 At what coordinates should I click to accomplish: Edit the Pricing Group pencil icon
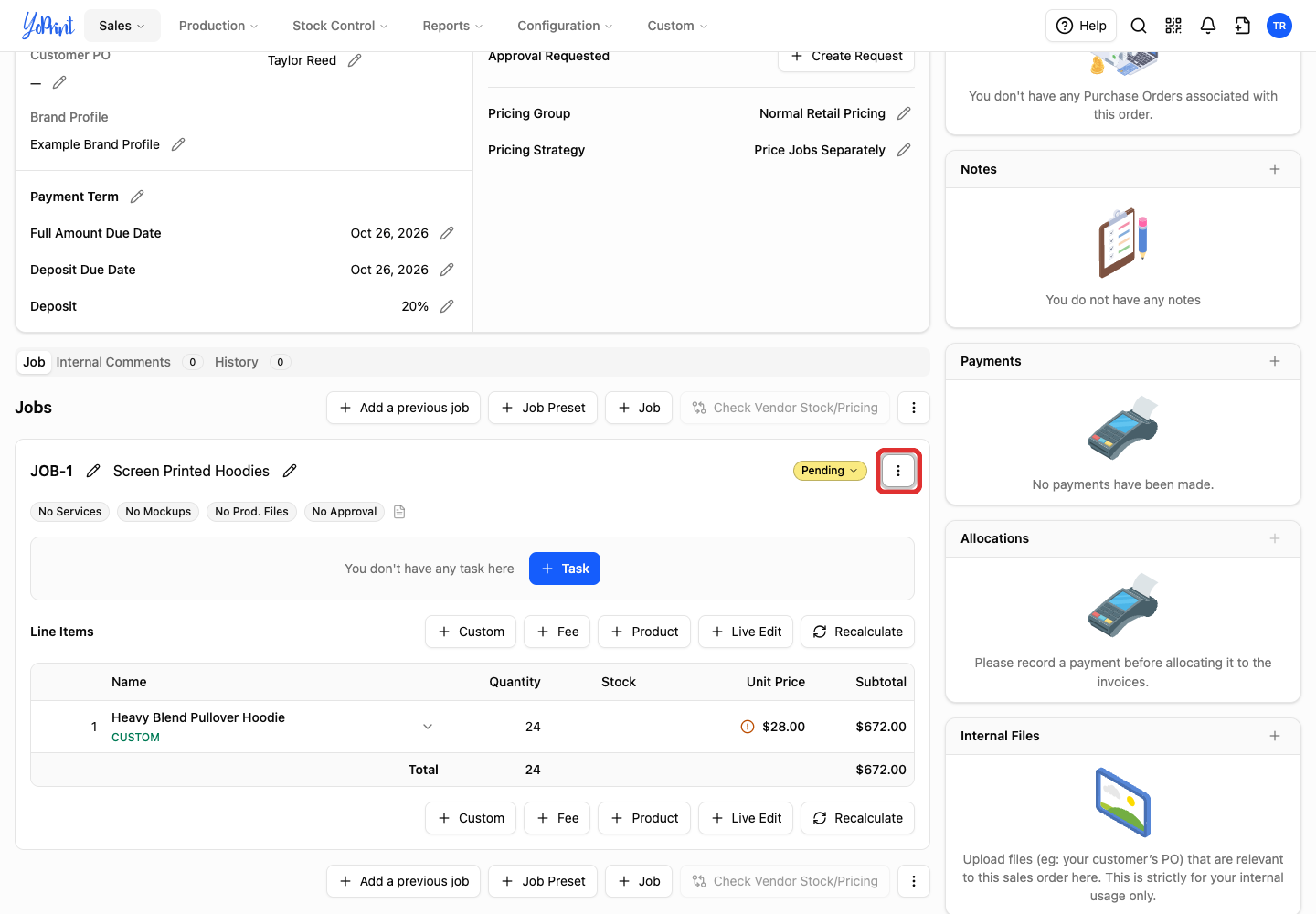pos(904,113)
